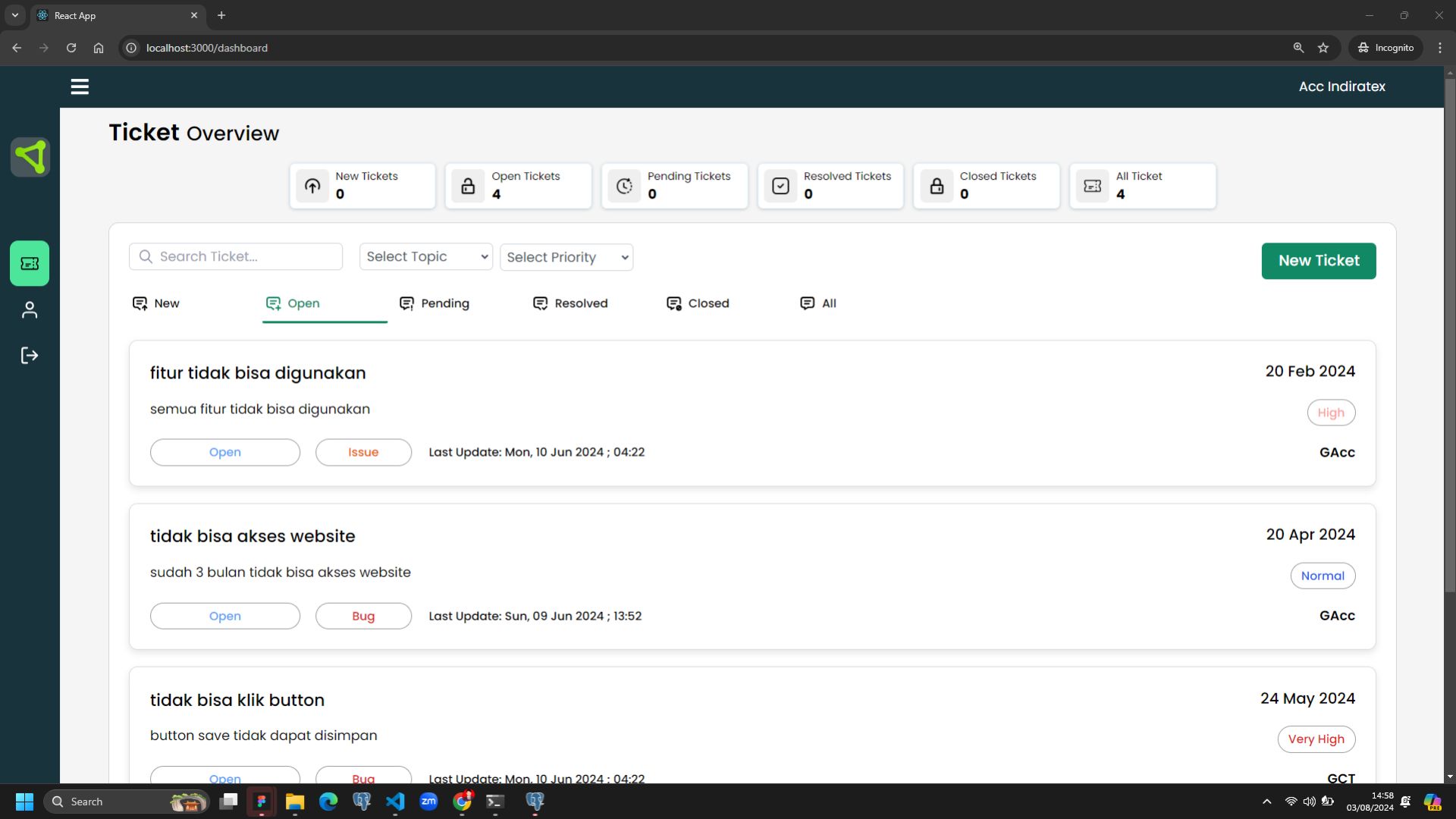This screenshot has height=819, width=1456.
Task: Open a new browser tab
Action: pos(221,15)
